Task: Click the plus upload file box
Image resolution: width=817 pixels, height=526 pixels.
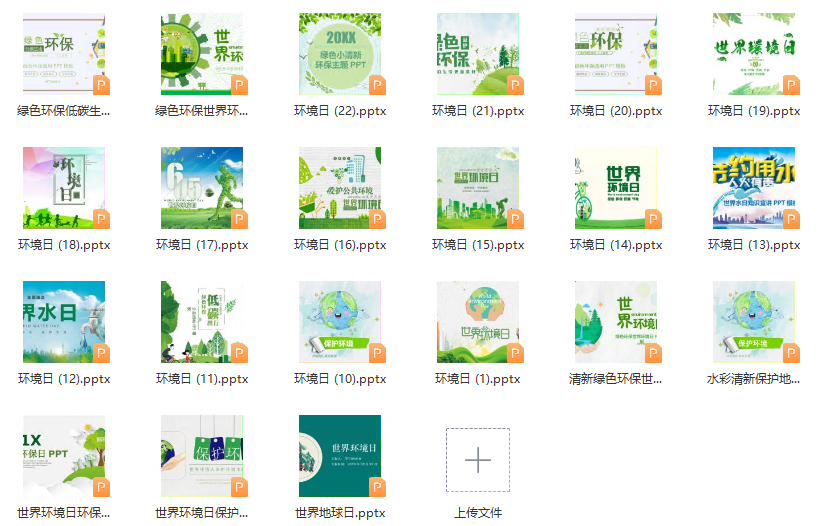Action: tap(478, 460)
